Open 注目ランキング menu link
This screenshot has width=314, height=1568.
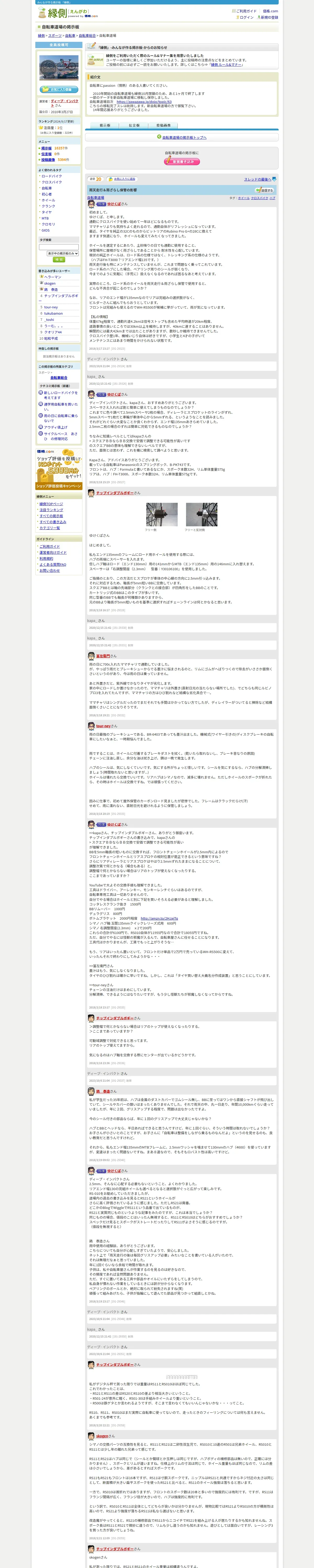(51, 510)
